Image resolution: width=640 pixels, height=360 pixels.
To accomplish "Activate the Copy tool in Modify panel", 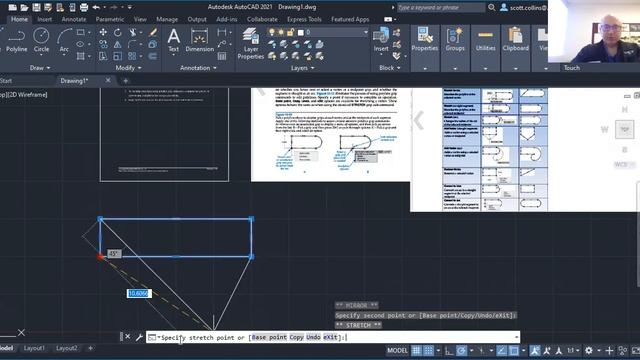I will point(103,44).
